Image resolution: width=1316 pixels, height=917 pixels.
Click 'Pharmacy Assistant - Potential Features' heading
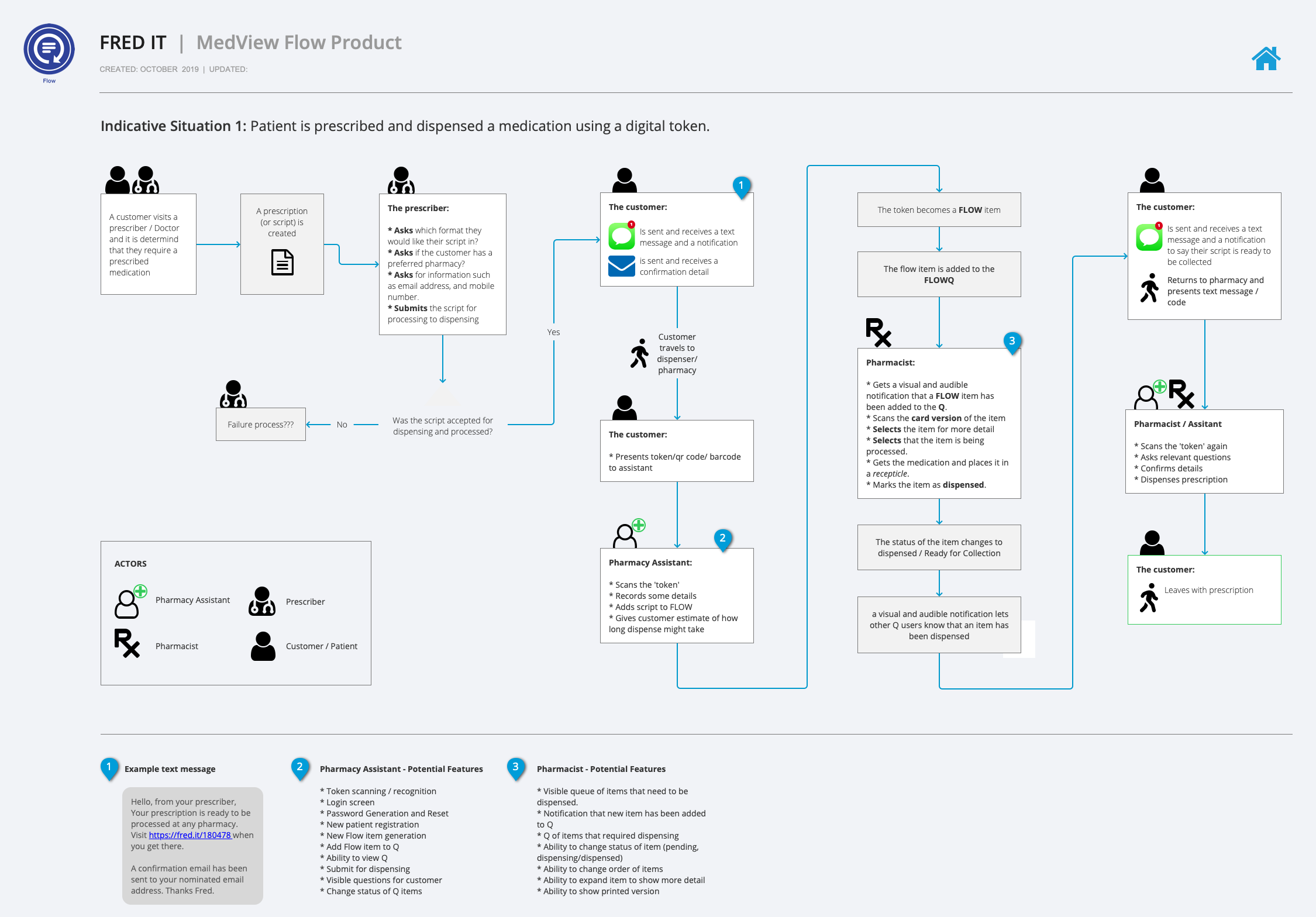coord(401,769)
